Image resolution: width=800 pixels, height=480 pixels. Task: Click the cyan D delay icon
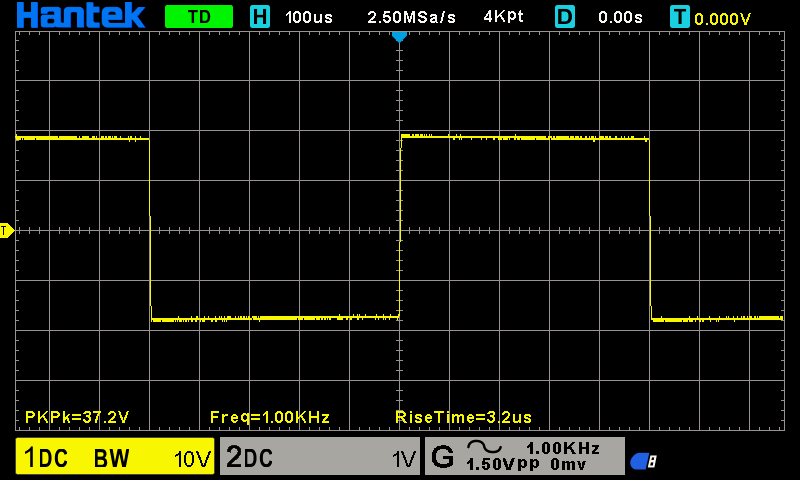pos(565,17)
